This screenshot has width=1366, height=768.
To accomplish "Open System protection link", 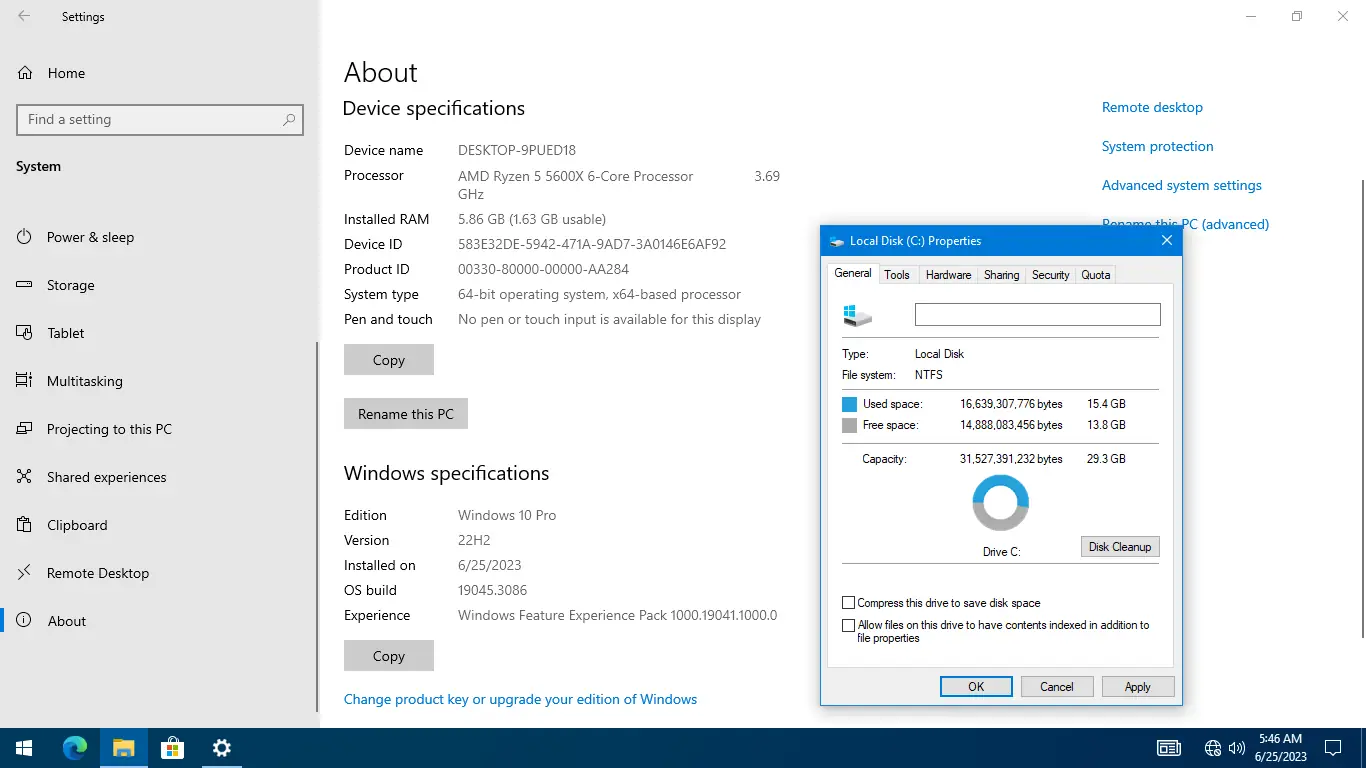I will pos(1158,146).
